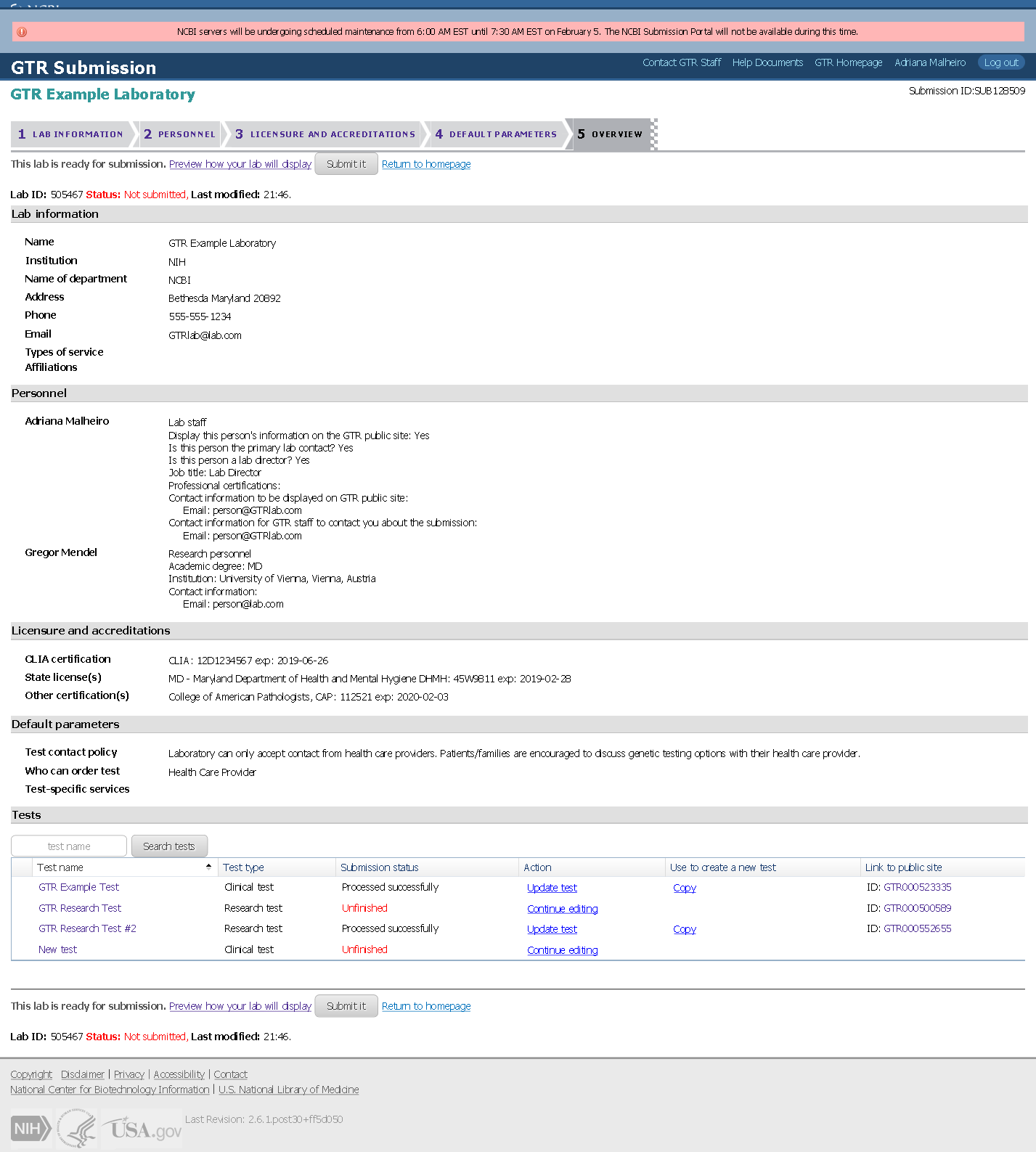Click the USA.gov logo in footer
1036x1152 pixels.
(142, 1129)
